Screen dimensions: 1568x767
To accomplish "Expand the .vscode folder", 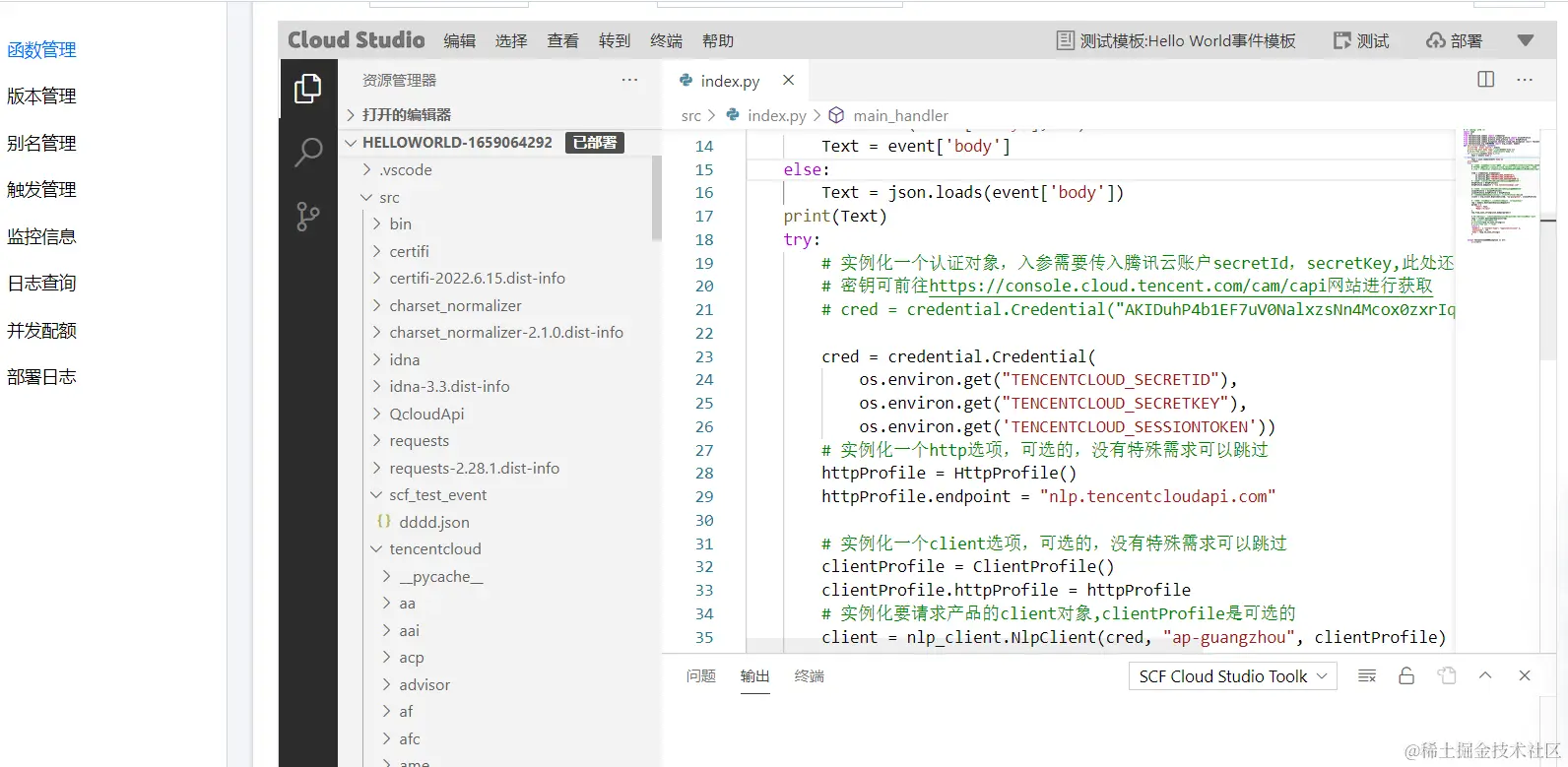I will pos(495,169).
